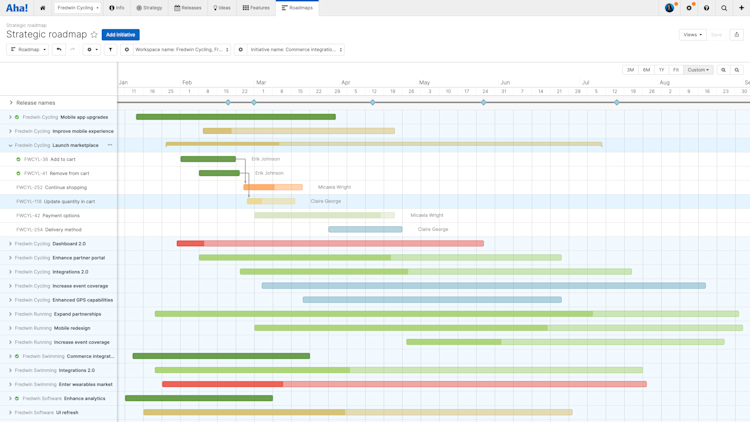This screenshot has height=422, width=750.
Task: Select FWCYL-42 Payment options feature
Action: pyautogui.click(x=48, y=216)
